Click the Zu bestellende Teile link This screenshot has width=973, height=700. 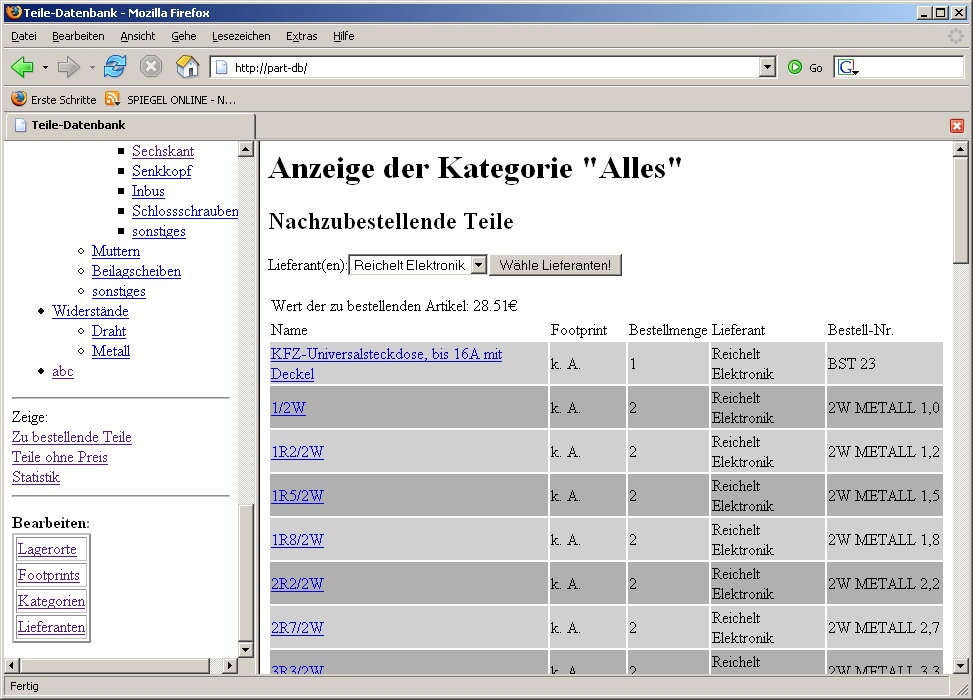tap(72, 437)
